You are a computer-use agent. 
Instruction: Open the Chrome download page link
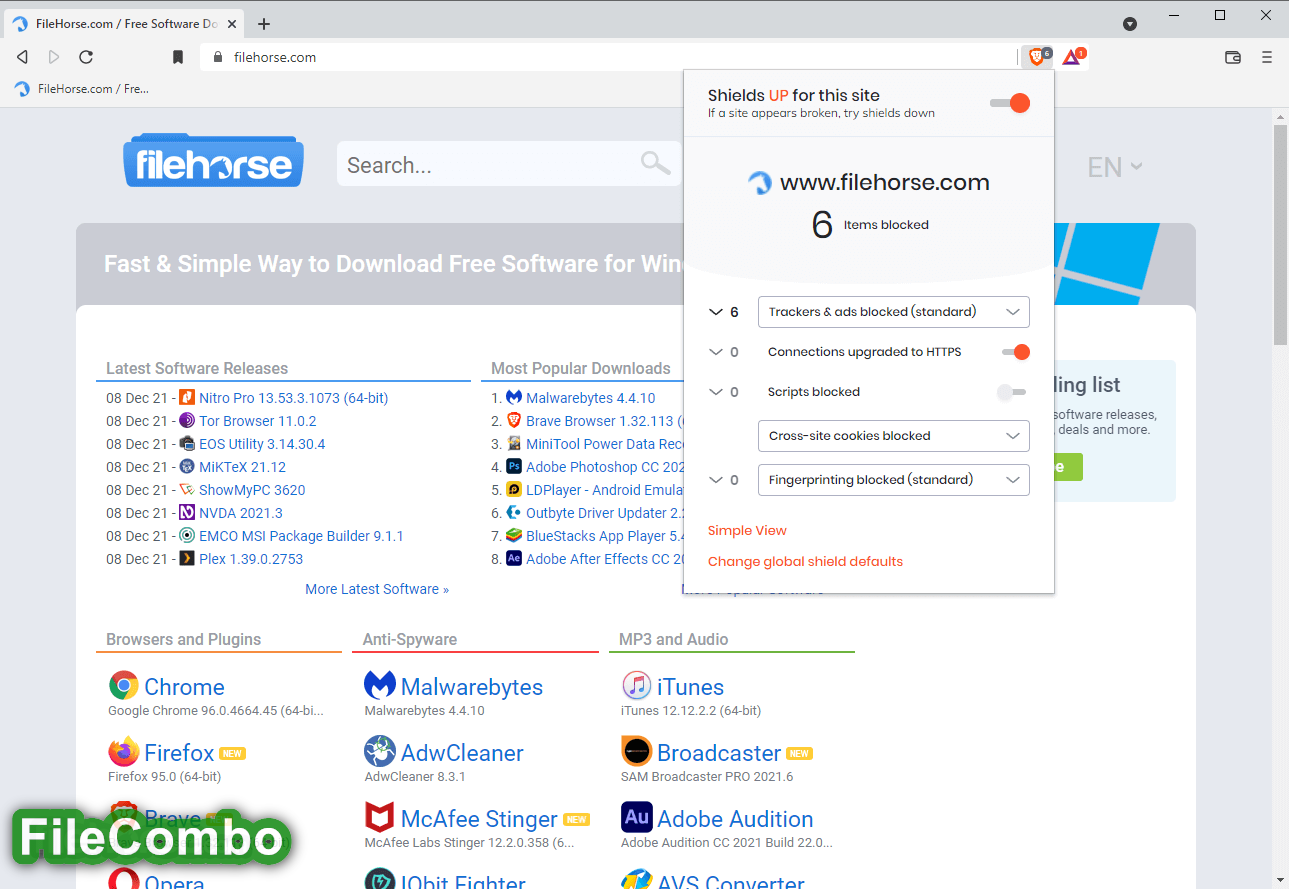point(184,687)
